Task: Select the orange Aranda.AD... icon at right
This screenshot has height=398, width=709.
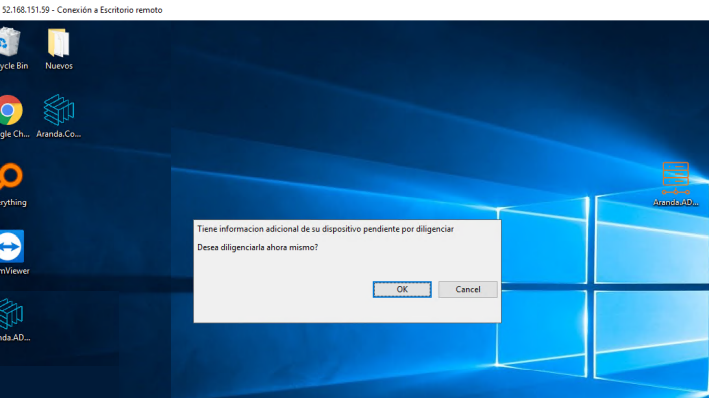Action: pos(676,184)
